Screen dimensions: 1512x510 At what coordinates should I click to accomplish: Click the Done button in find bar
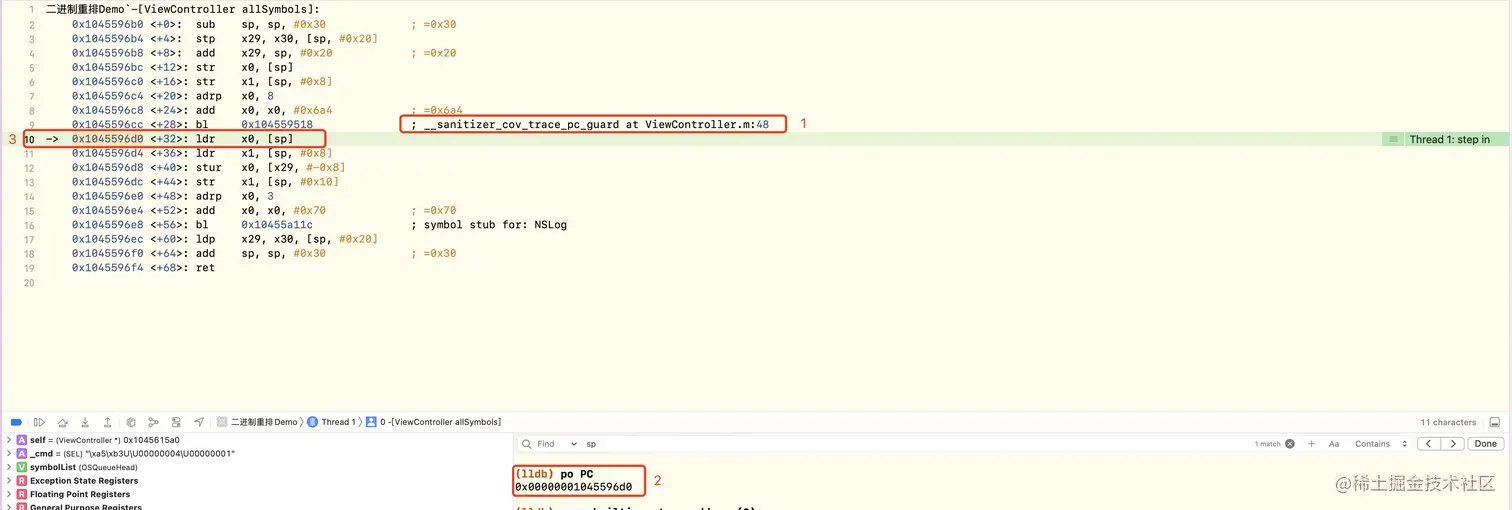(x=1486, y=444)
